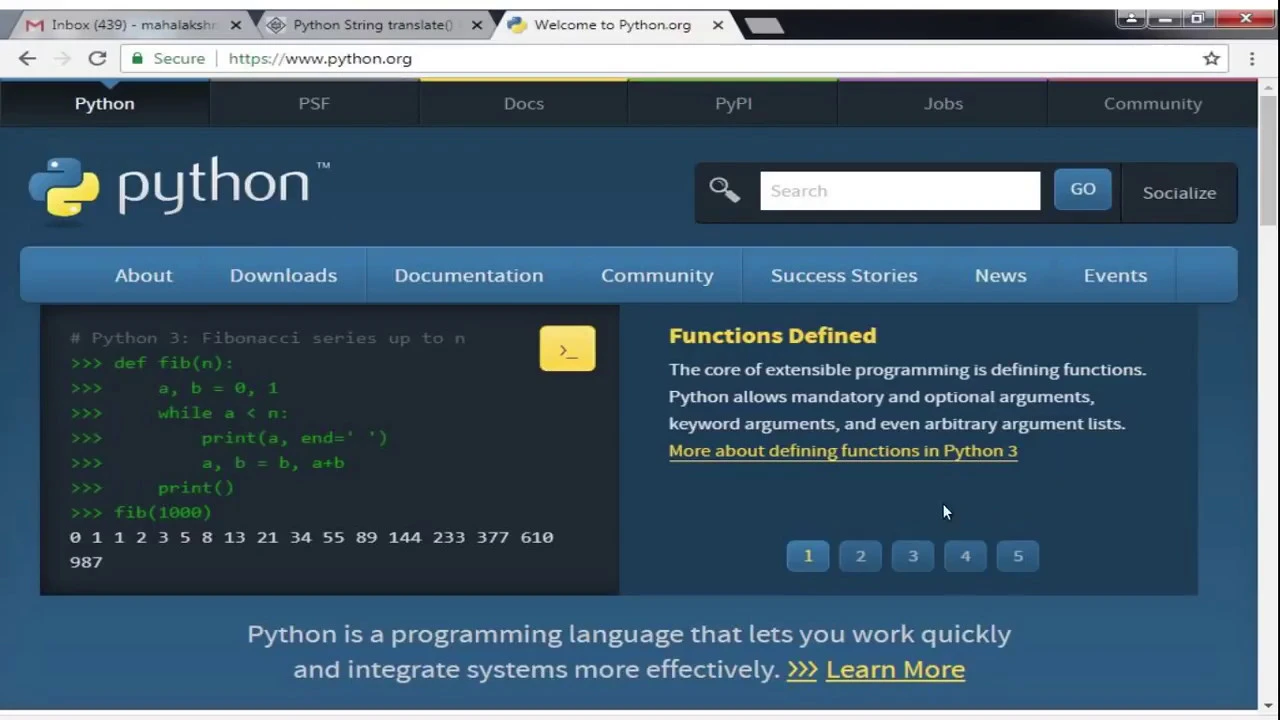This screenshot has width=1280, height=720.
Task: Click the page vertical scrollbar thumb
Action: pyautogui.click(x=1268, y=160)
